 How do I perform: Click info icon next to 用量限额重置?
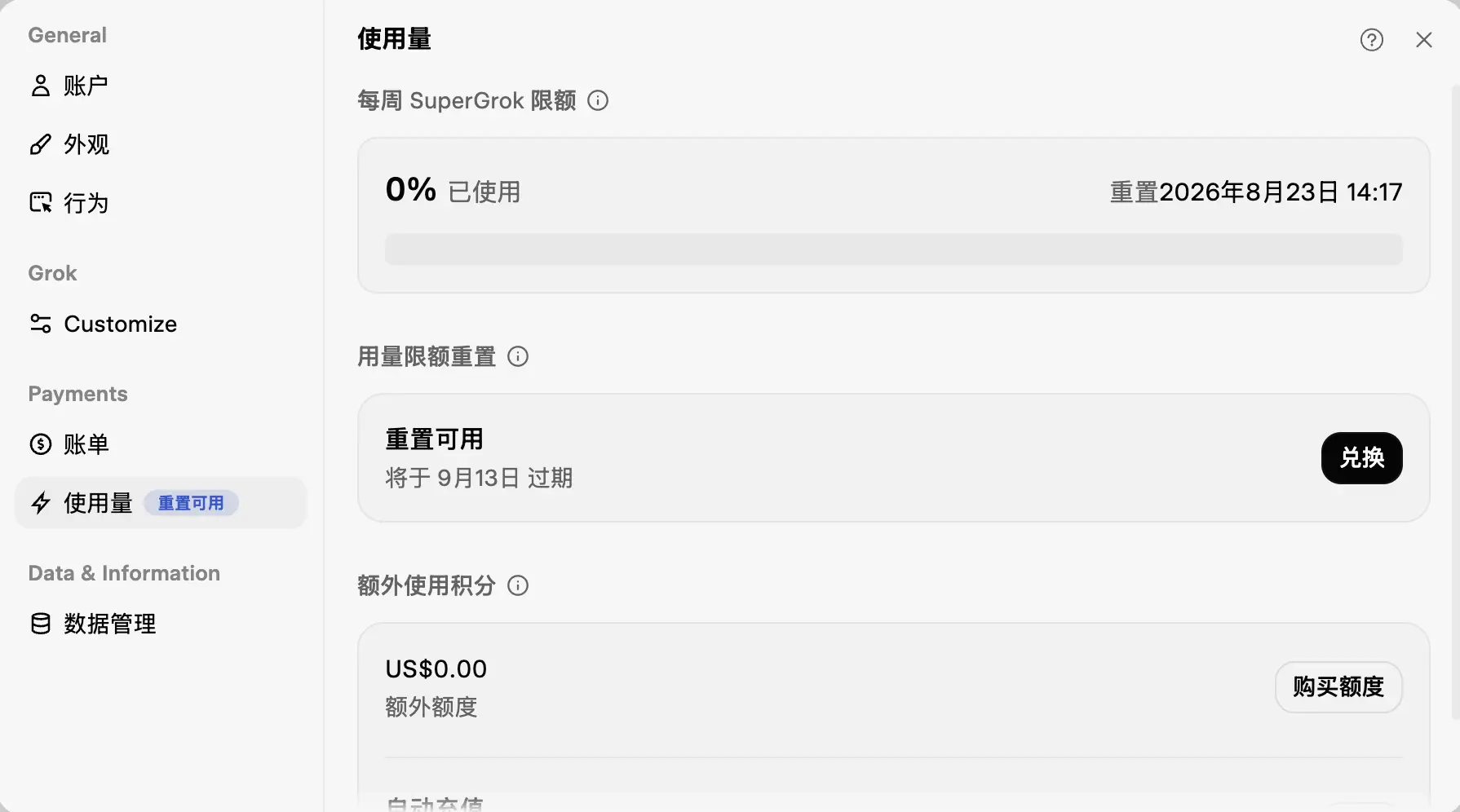pos(518,356)
